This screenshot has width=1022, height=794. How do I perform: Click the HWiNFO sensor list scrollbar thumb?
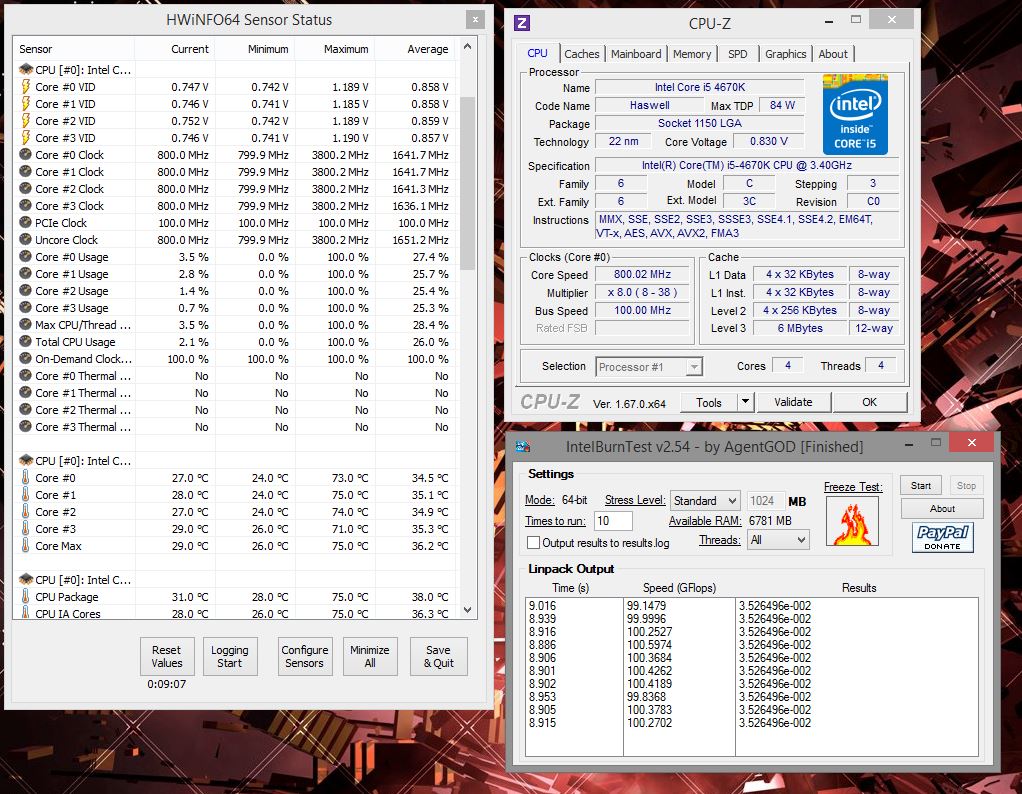(467, 183)
